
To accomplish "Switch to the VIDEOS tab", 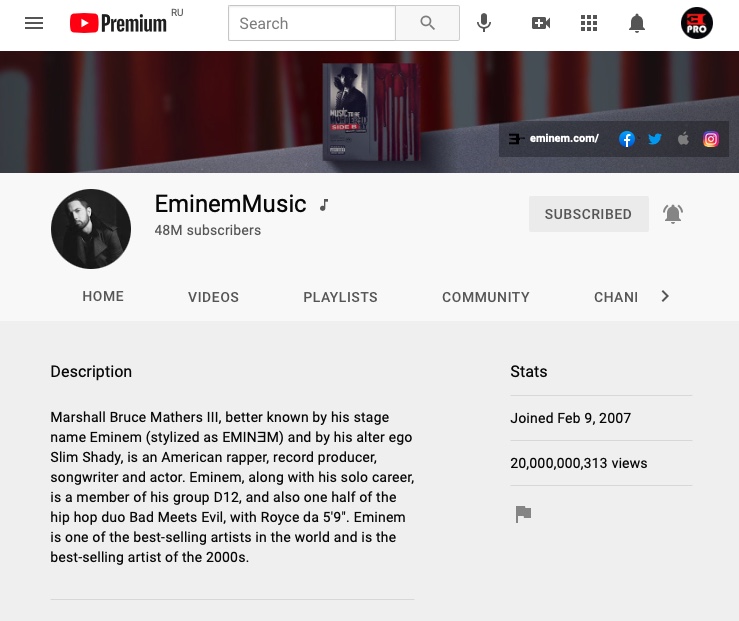I will tap(213, 297).
